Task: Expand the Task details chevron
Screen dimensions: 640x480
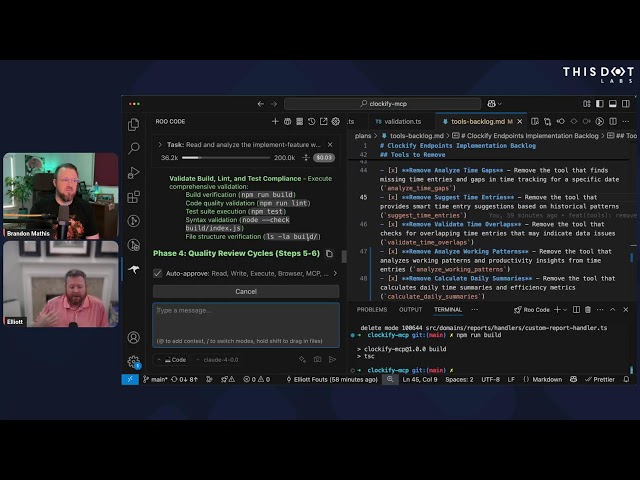Action: (x=160, y=145)
